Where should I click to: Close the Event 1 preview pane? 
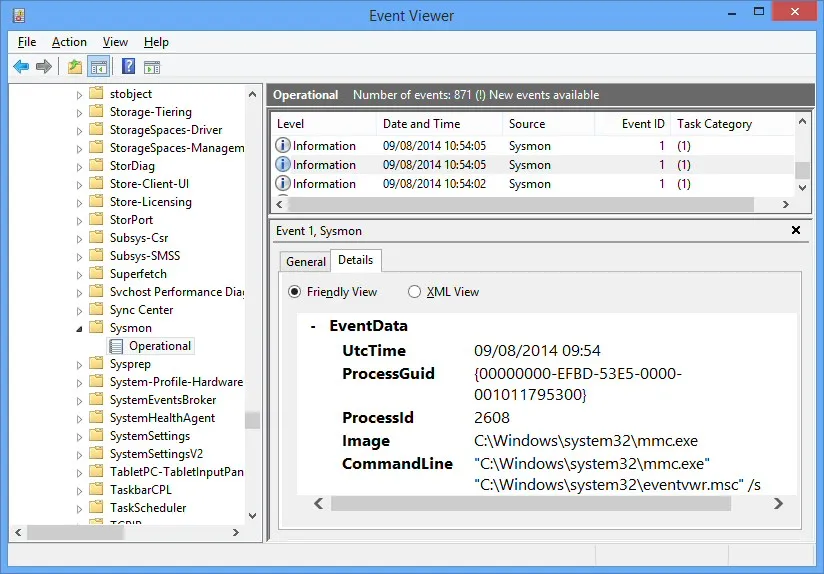tap(796, 230)
